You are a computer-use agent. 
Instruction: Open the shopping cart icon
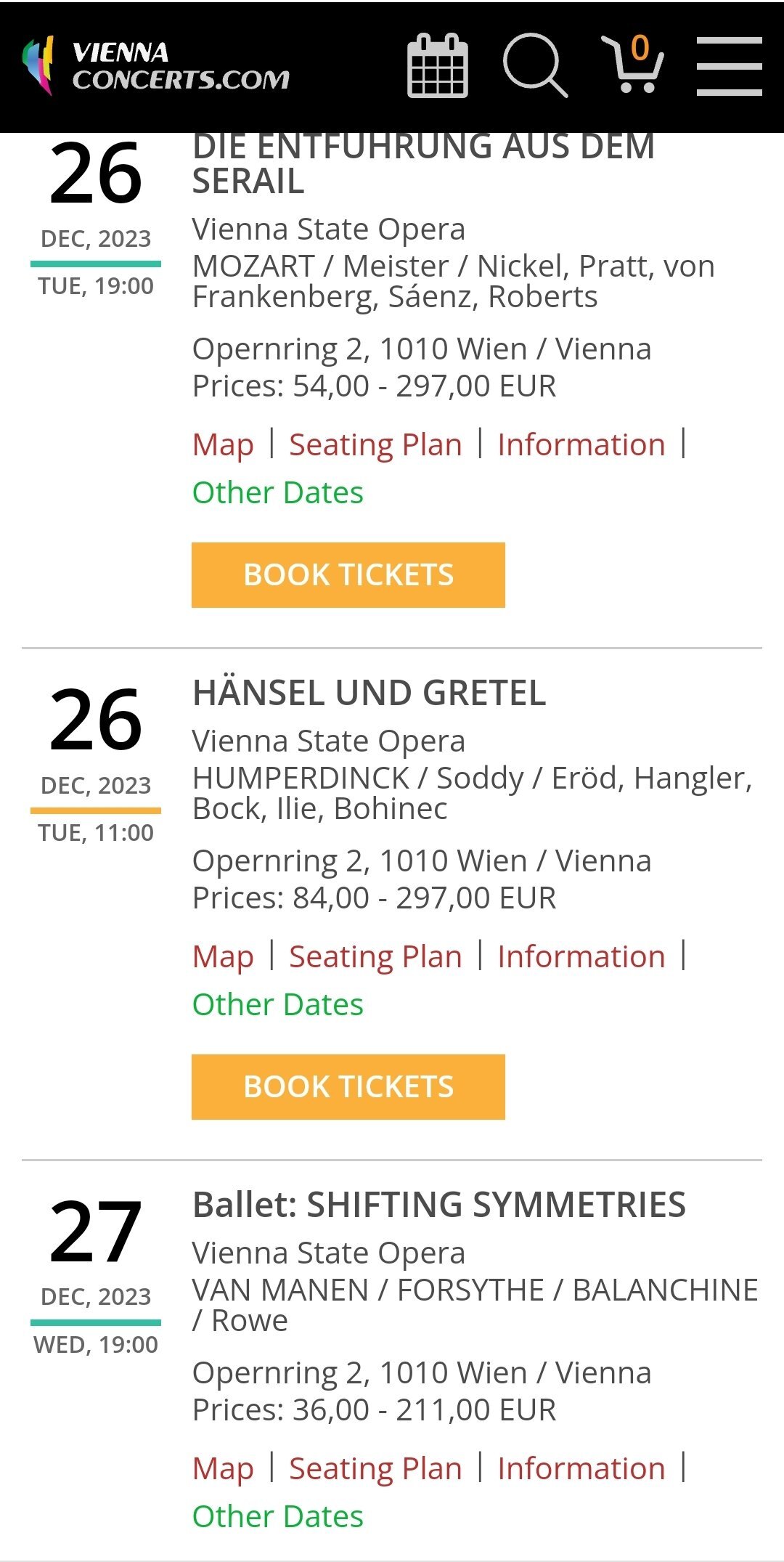point(633,64)
